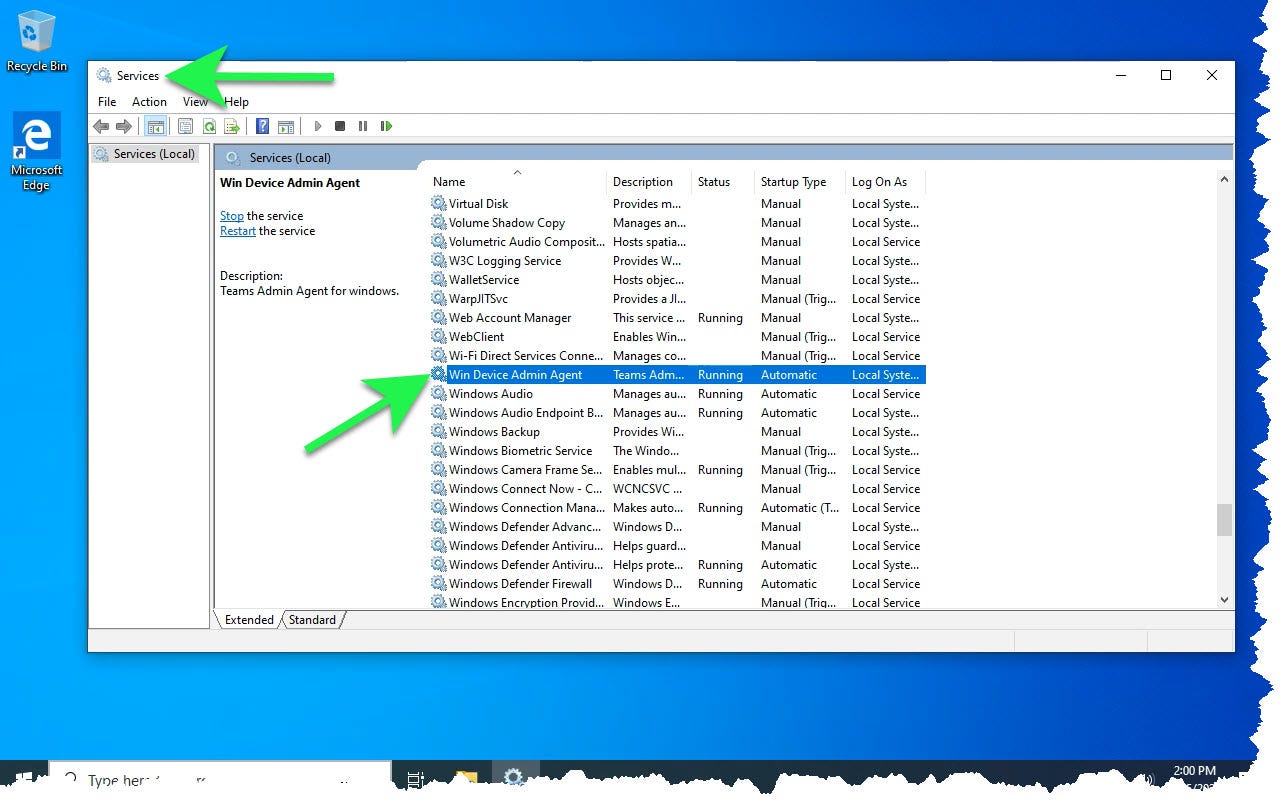Viewport: 1280px width, 800px height.
Task: Open the Help menu
Action: (237, 101)
